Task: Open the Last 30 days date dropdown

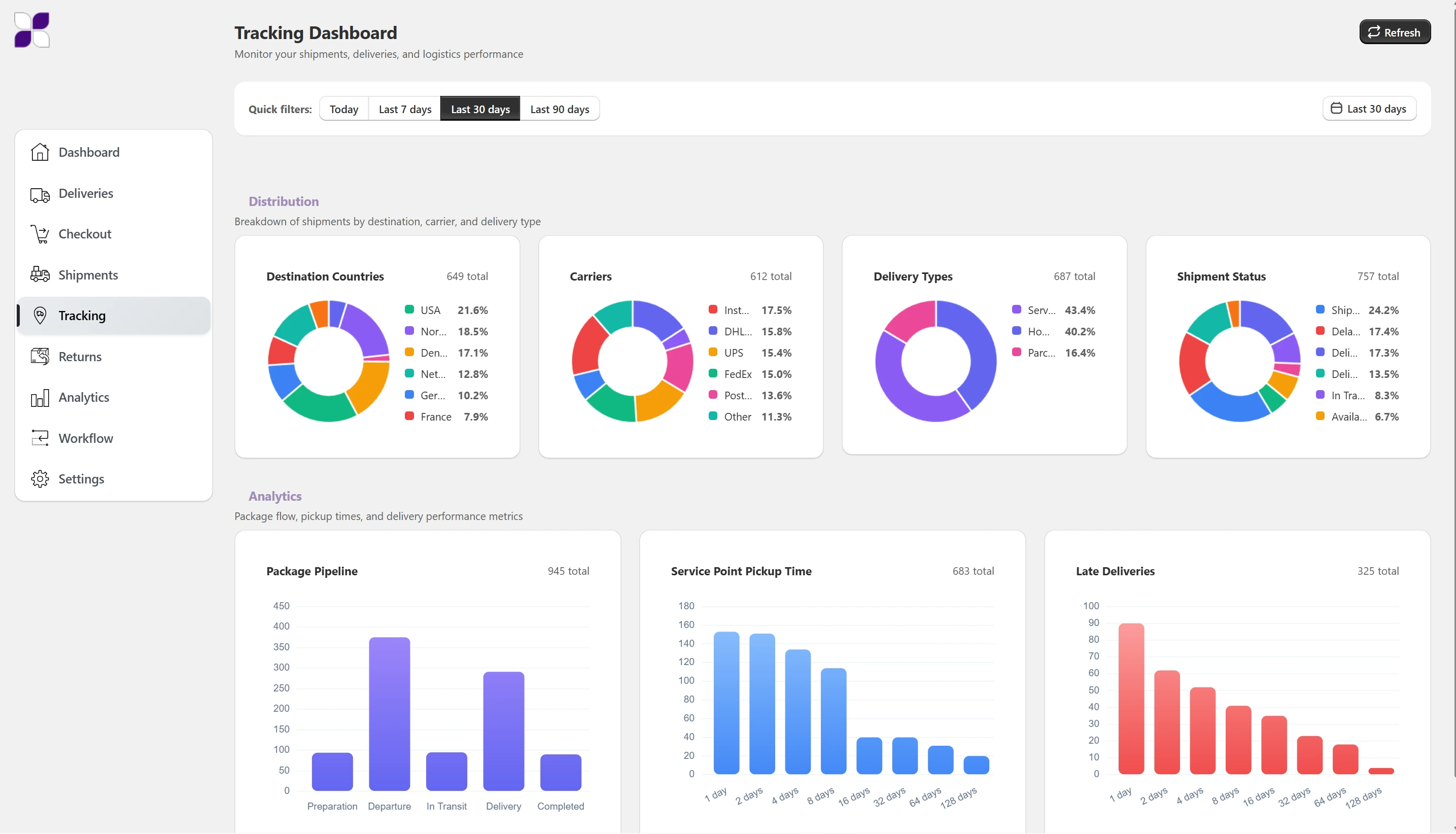Action: click(x=1369, y=108)
